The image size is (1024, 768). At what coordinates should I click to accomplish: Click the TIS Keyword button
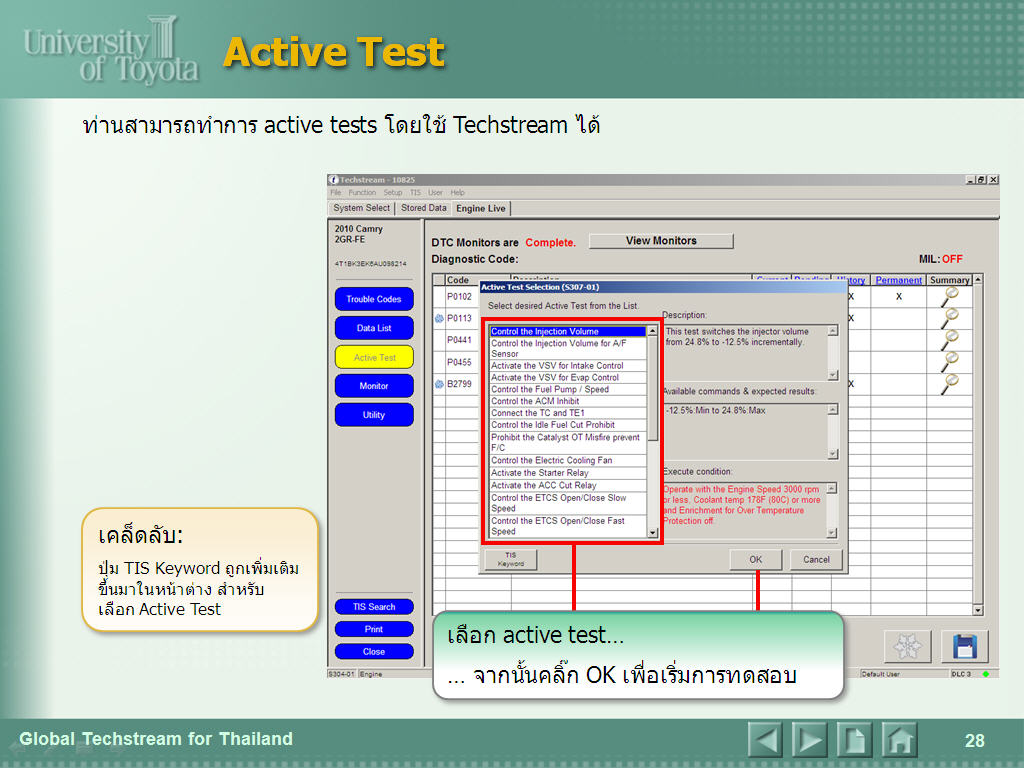pyautogui.click(x=511, y=560)
